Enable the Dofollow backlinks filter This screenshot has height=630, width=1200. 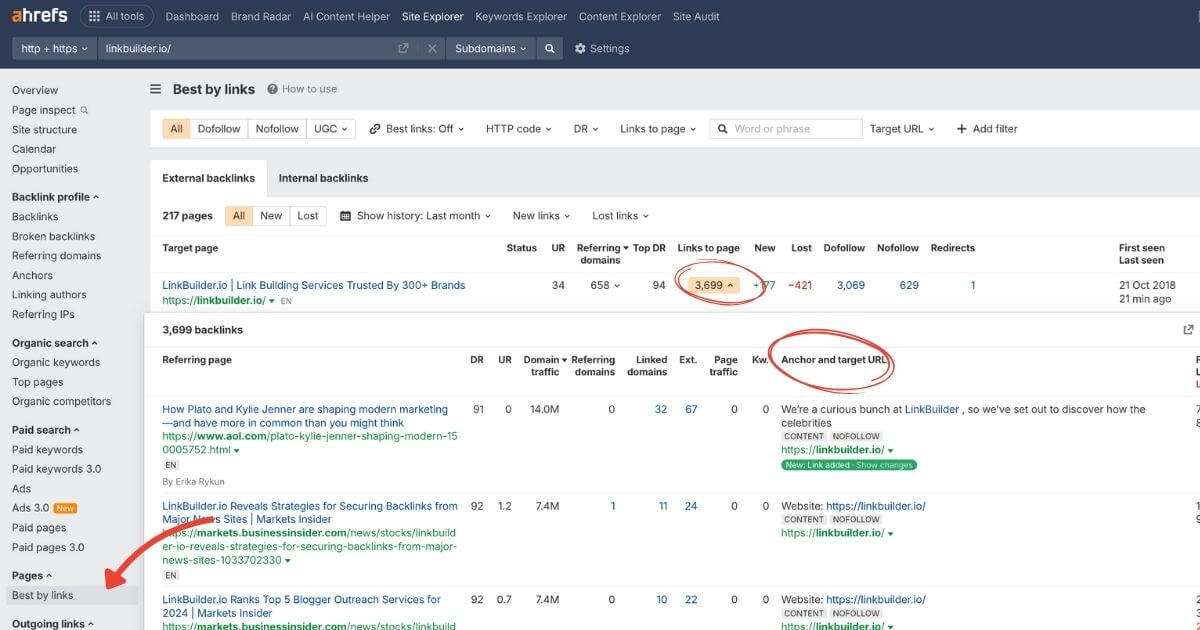(218, 128)
